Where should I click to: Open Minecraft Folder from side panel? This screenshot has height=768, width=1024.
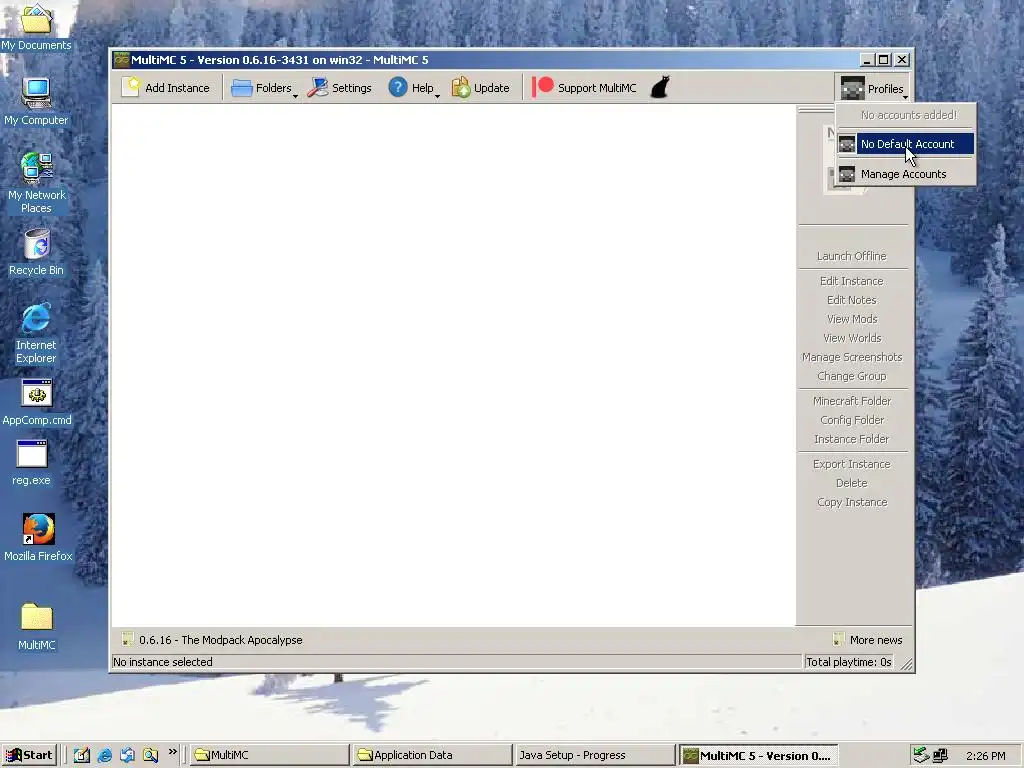[x=852, y=401]
